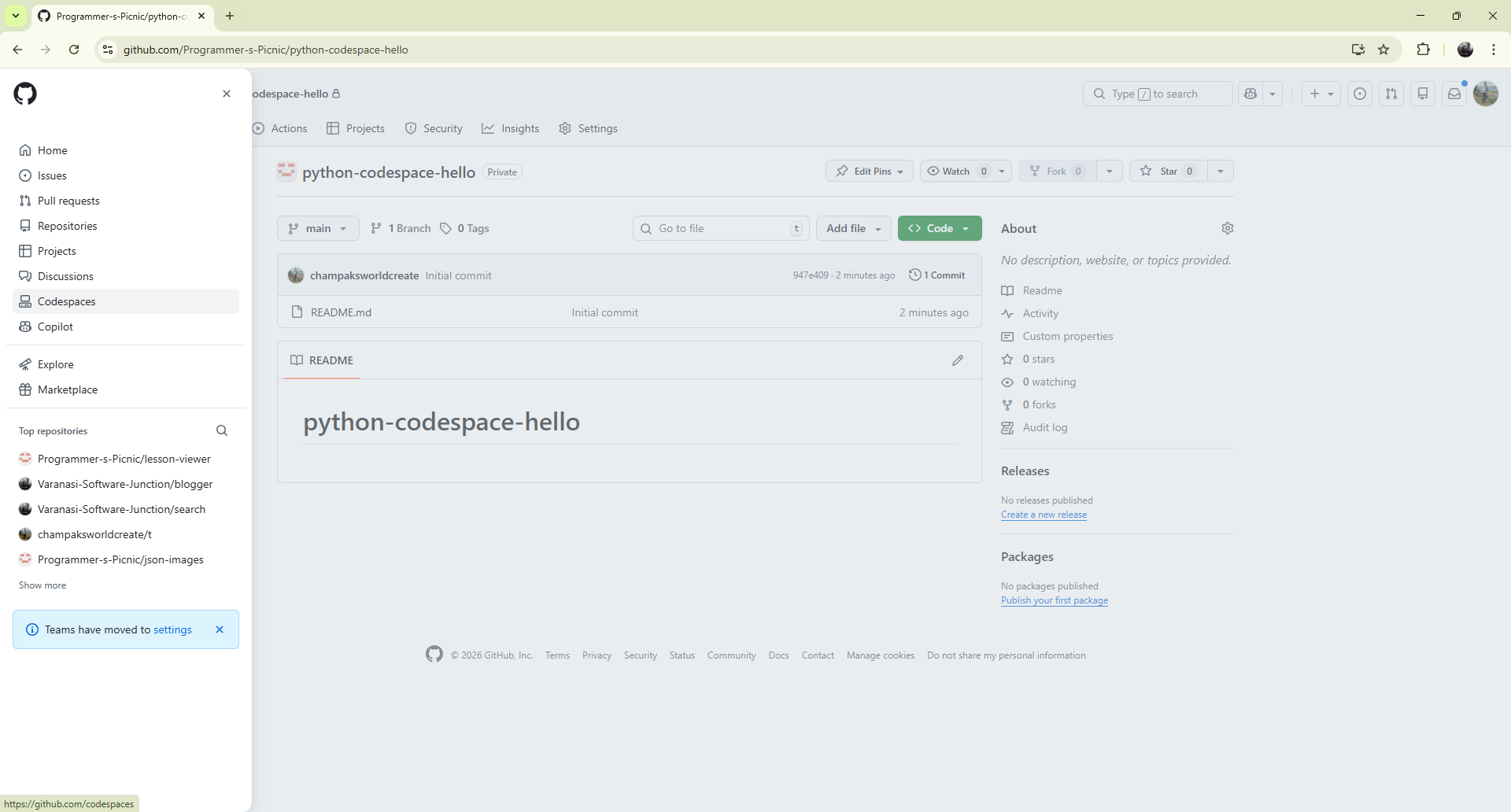Expand the Star lists dropdown arrow
The image size is (1511, 812).
1221,171
